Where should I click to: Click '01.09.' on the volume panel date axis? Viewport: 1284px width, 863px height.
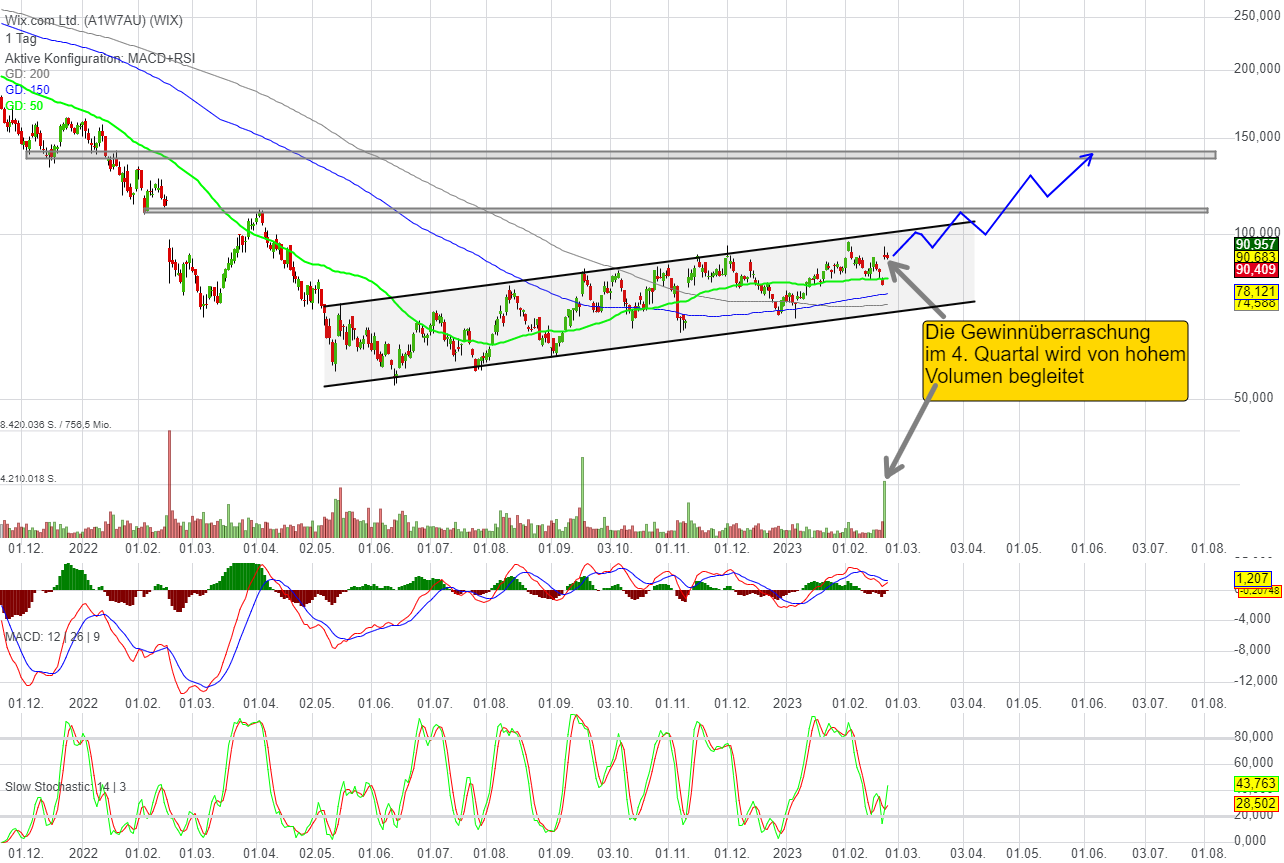[555, 549]
